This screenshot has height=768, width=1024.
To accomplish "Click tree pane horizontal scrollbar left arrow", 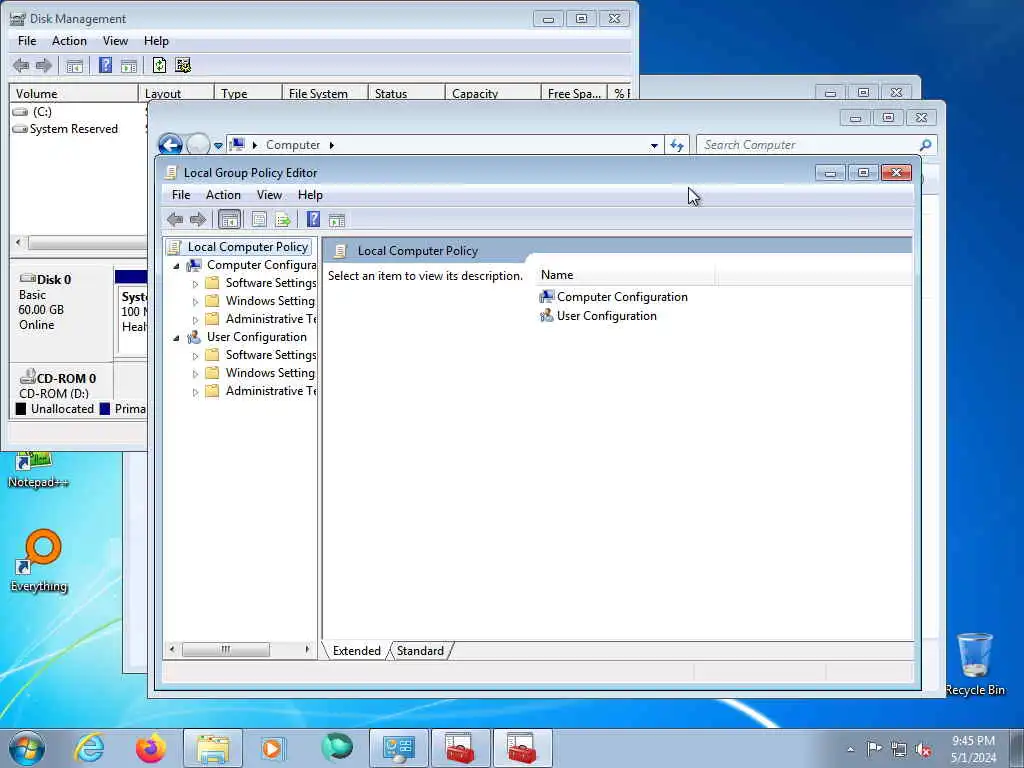I will point(172,650).
